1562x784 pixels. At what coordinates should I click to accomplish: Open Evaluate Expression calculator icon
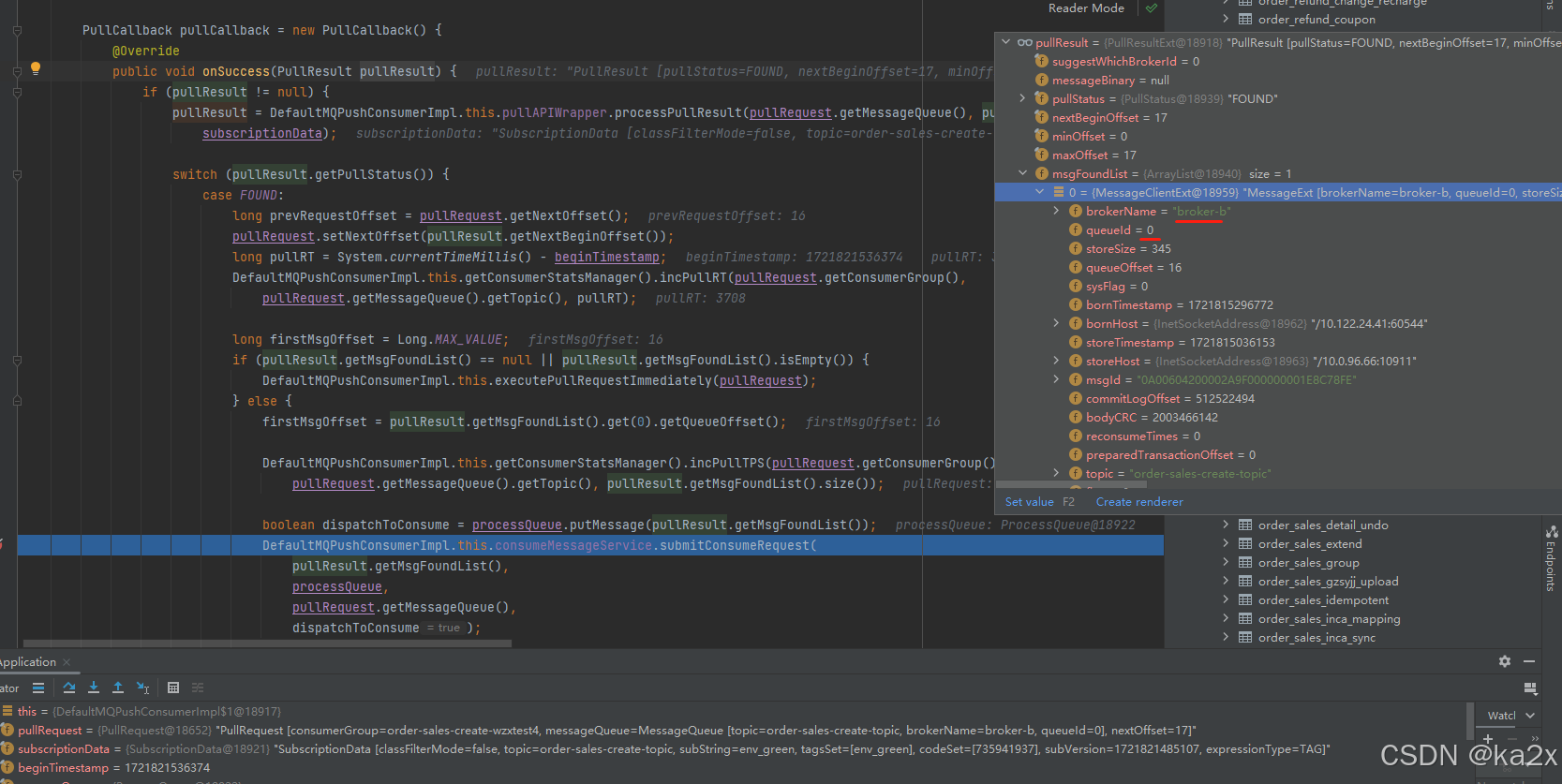point(173,688)
